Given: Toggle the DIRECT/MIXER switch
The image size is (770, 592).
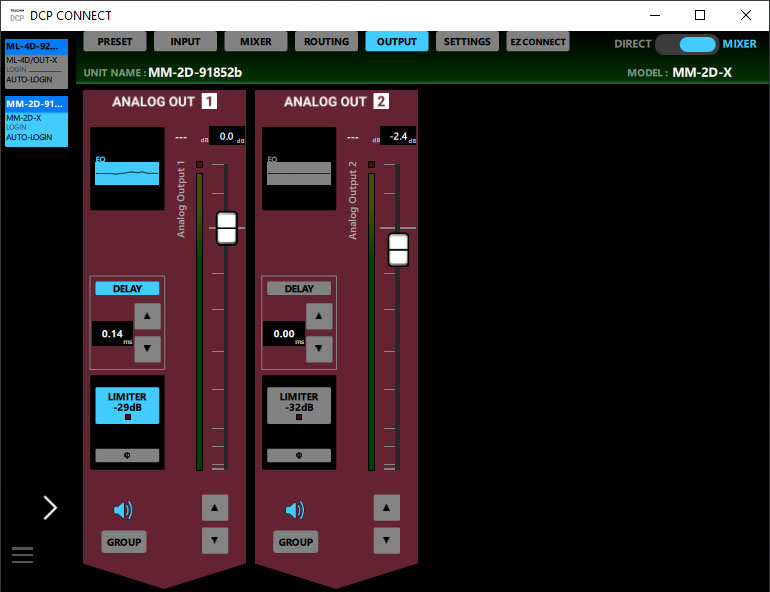Looking at the screenshot, I should [687, 44].
